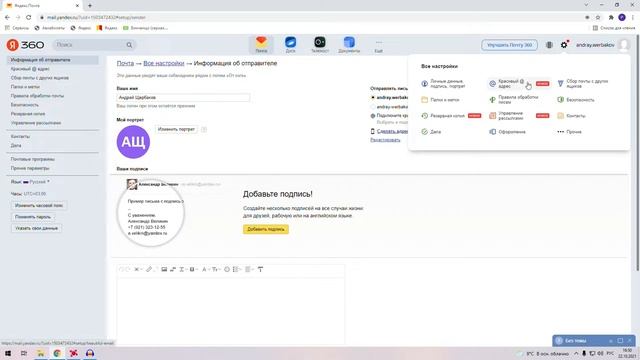Viewport: 640px width, 360px height.
Task: Open 'Контакты' in the settings popup
Action: coord(571,116)
